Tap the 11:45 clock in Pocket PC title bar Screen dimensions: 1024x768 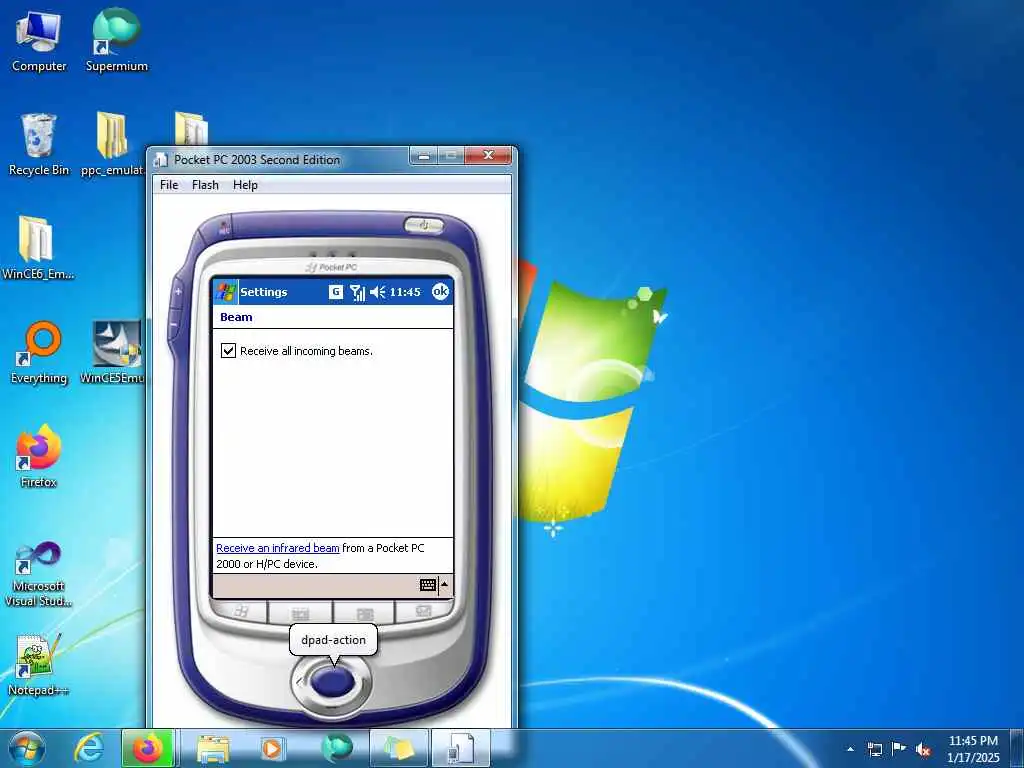pyautogui.click(x=405, y=292)
